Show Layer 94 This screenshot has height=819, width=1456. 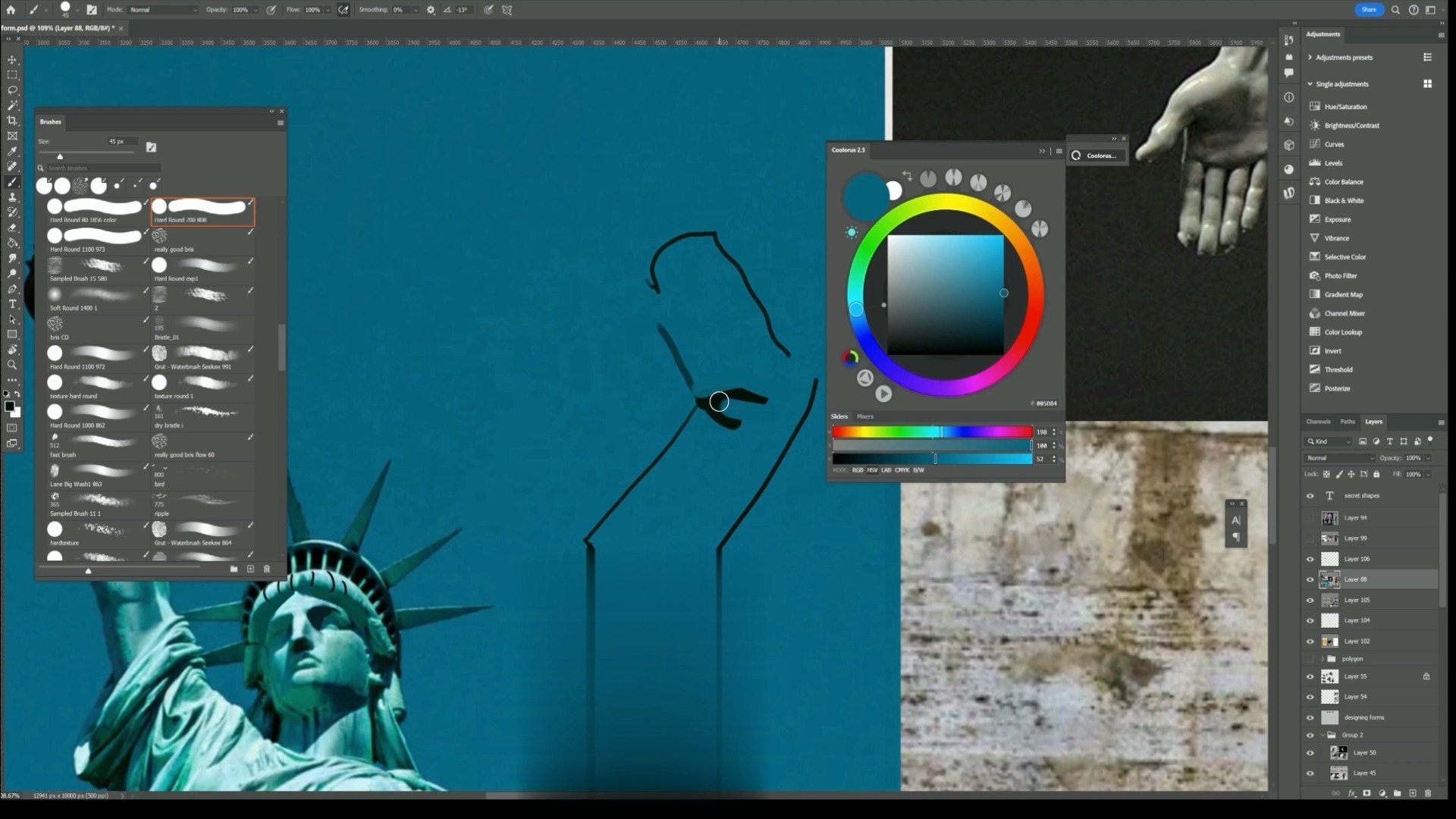point(1310,518)
